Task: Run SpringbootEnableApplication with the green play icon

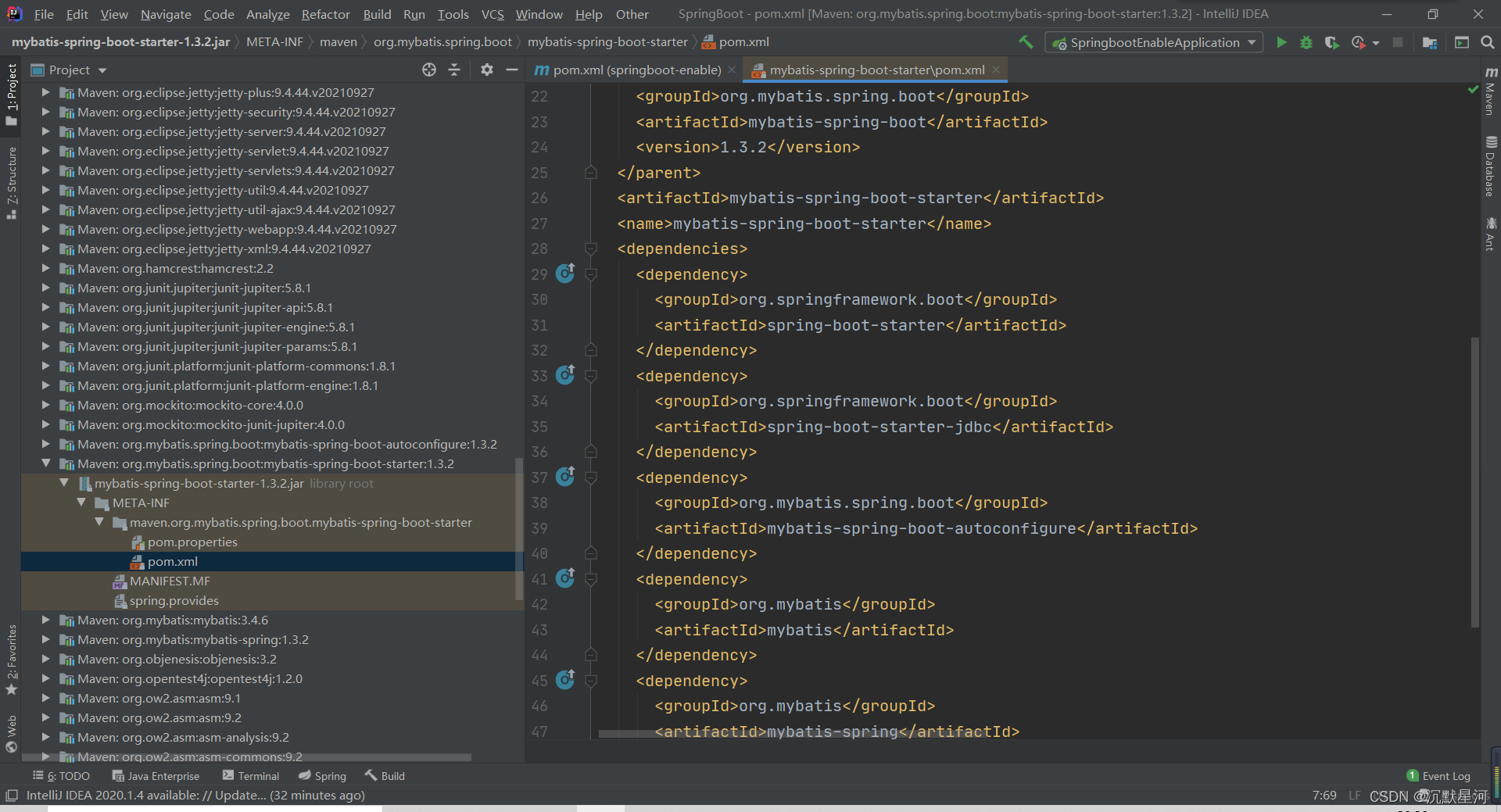Action: click(1281, 42)
